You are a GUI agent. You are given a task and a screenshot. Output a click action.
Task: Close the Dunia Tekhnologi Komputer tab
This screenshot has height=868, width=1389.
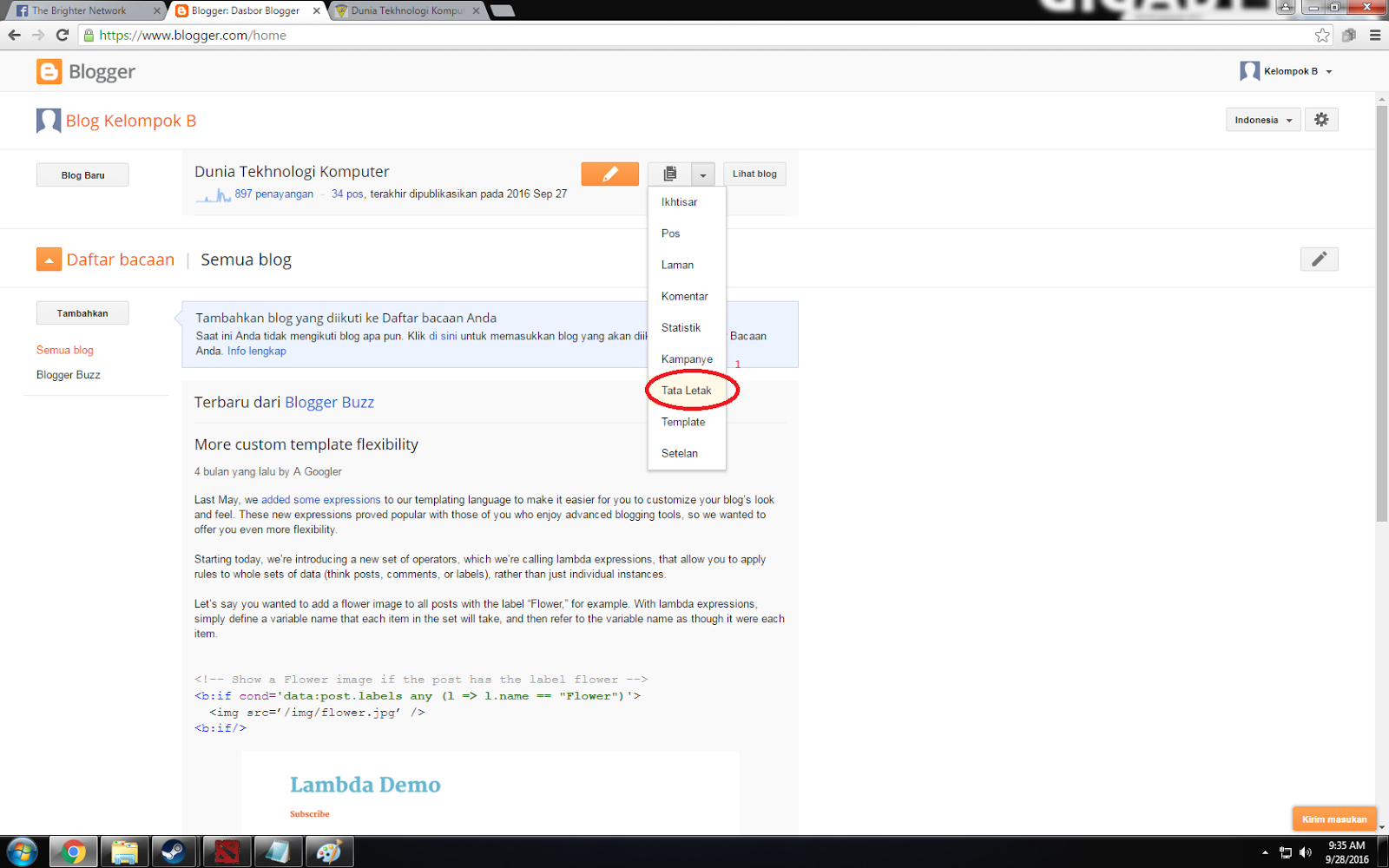(x=476, y=10)
